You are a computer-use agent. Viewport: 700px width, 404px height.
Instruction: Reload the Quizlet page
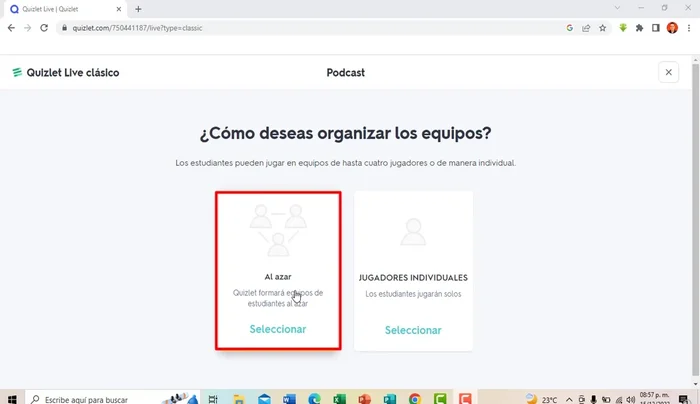pos(44,28)
